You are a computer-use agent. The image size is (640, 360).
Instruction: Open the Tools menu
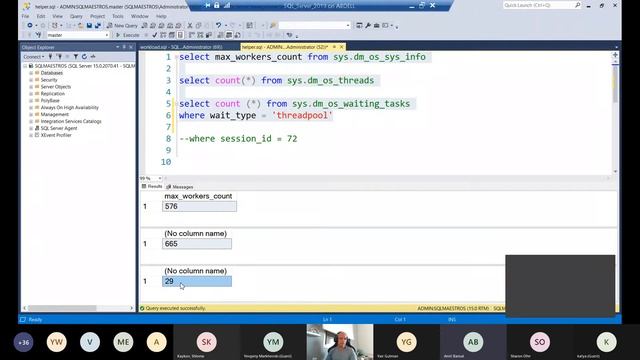[x=118, y=16]
